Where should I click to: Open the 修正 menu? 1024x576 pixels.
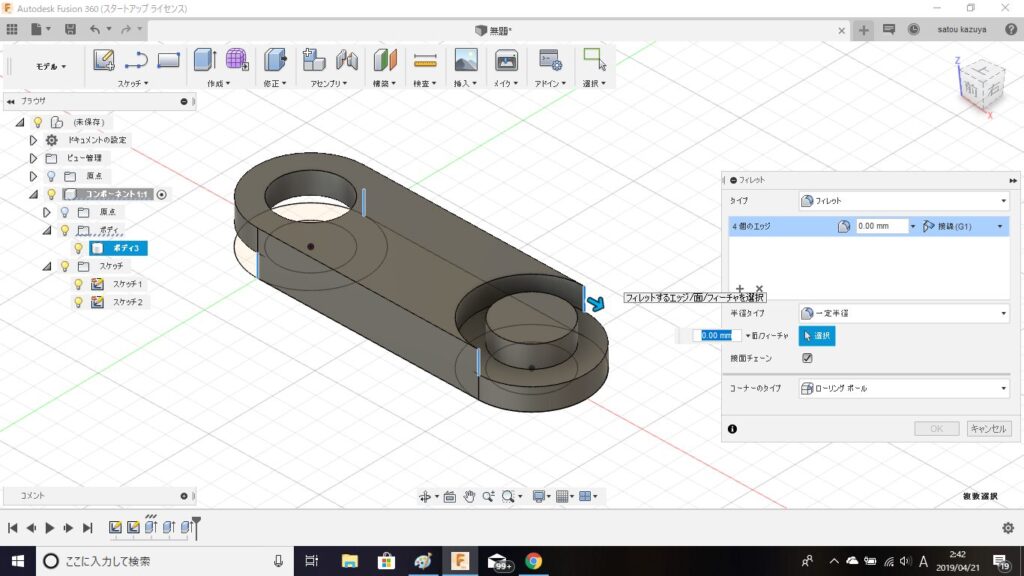pyautogui.click(x=275, y=83)
